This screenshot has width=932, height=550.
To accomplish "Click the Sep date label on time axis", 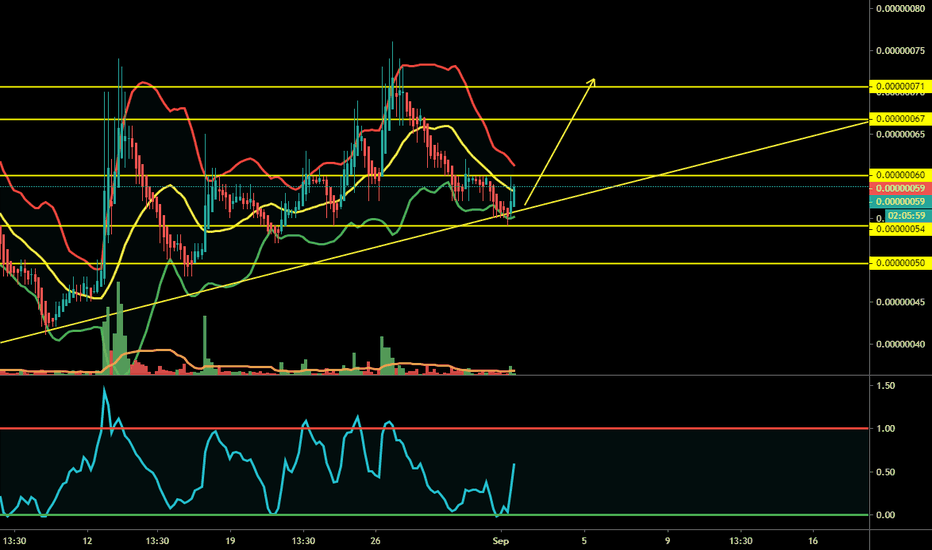I will click(501, 540).
